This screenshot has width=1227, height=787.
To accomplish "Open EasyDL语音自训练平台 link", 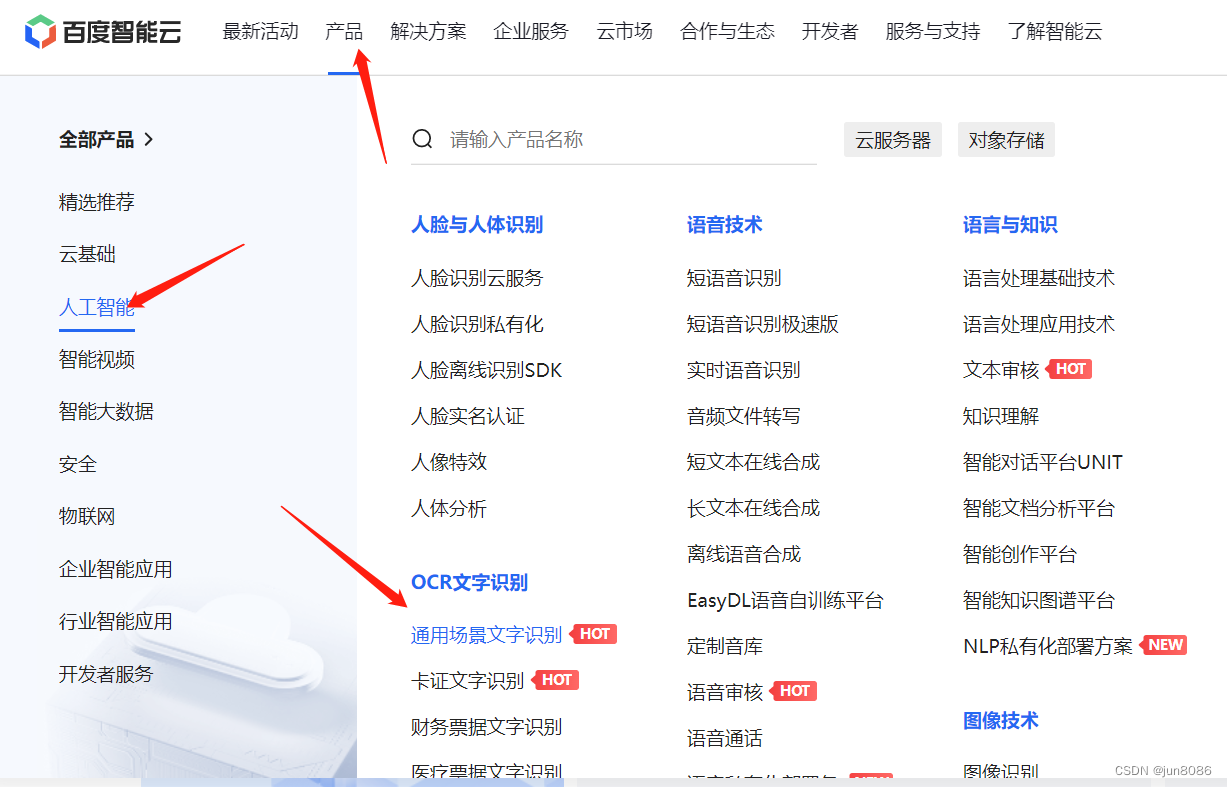I will [x=785, y=600].
